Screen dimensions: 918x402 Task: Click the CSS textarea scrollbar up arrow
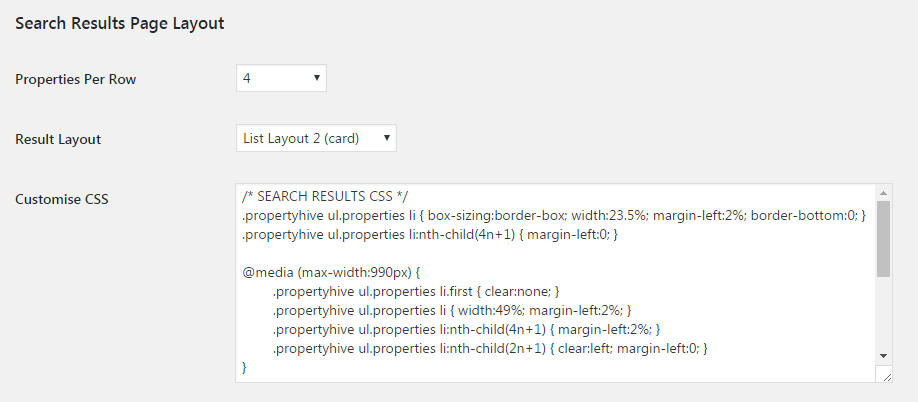pos(883,193)
